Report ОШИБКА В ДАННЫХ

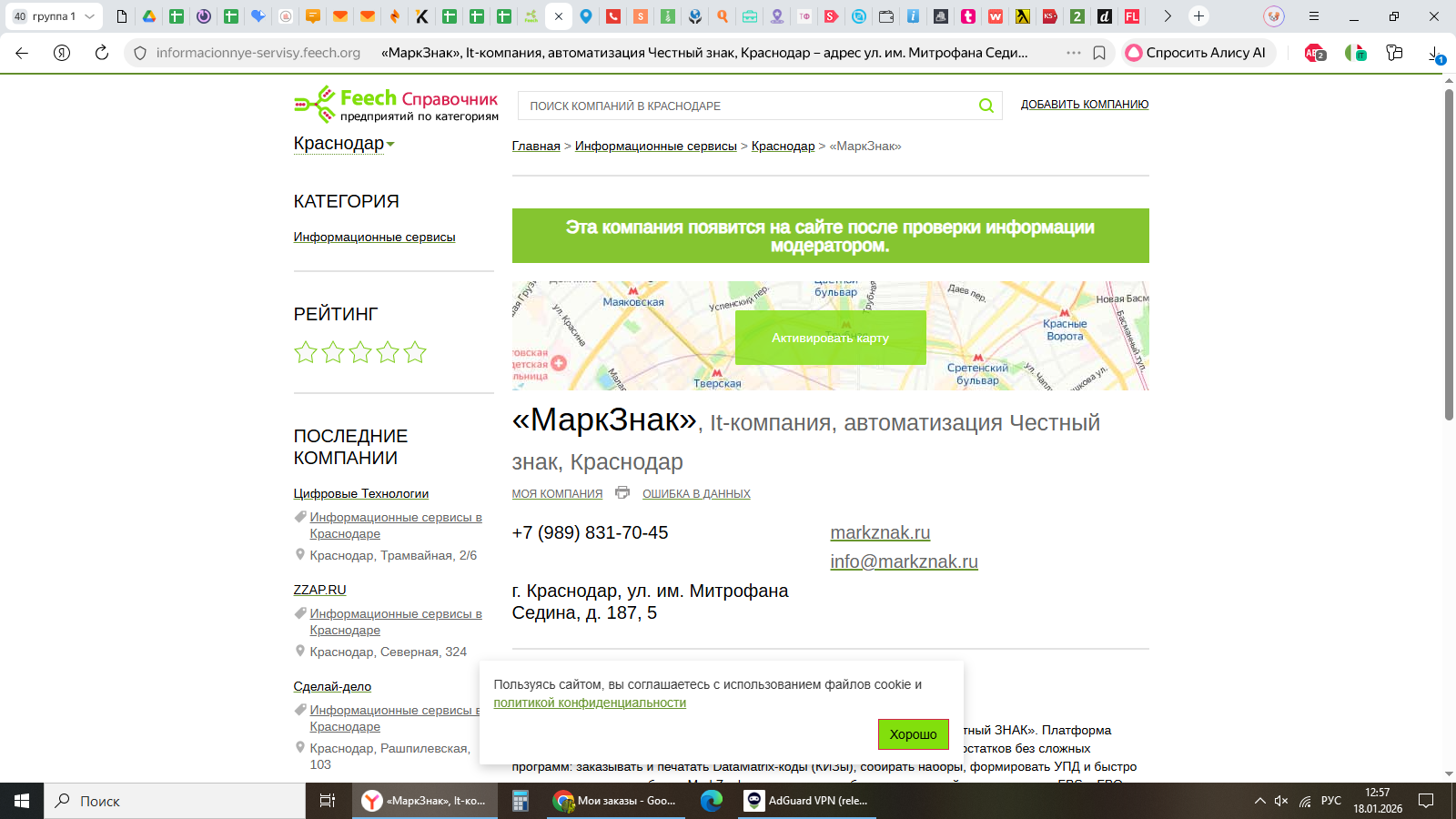[696, 493]
